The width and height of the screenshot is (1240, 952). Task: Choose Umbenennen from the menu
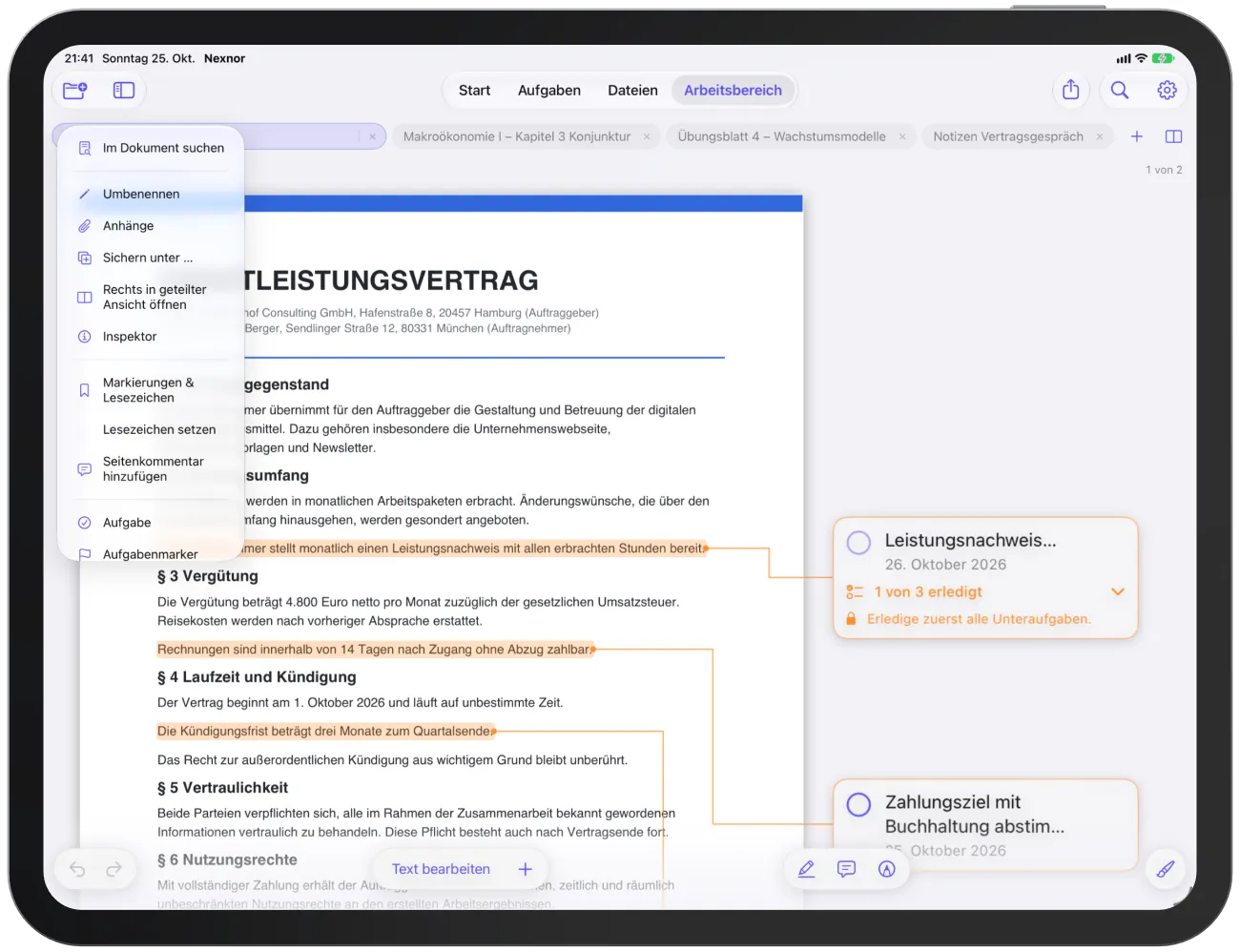(x=151, y=194)
